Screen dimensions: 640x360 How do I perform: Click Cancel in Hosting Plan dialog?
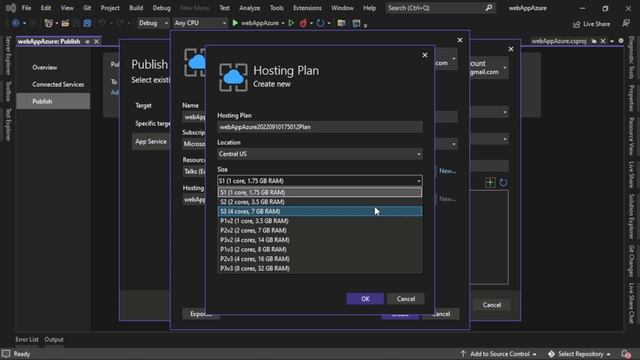pos(406,299)
